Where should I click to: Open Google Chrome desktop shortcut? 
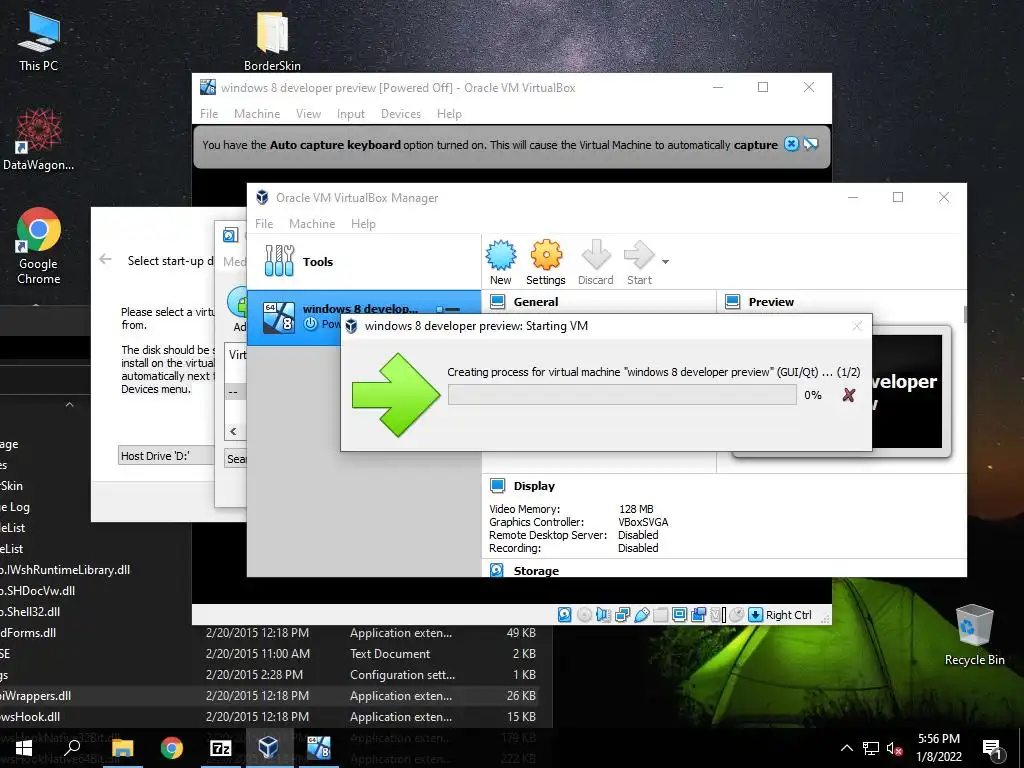point(39,247)
